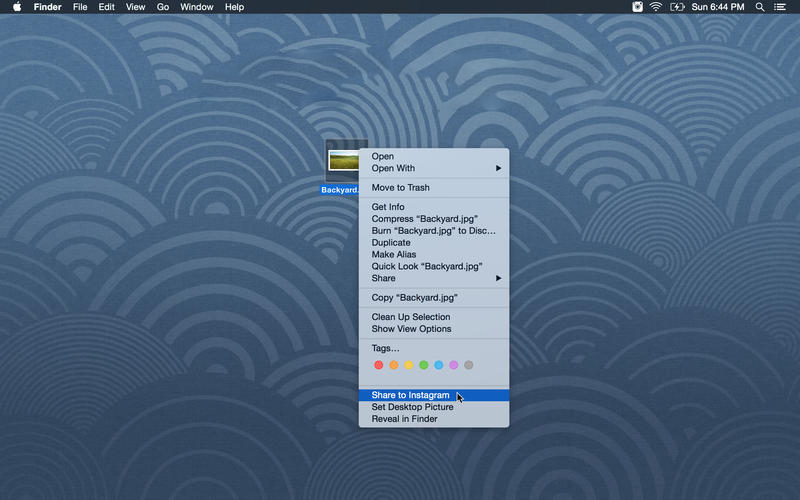Open the Finder application menu
The image size is (800, 500).
tap(48, 7)
